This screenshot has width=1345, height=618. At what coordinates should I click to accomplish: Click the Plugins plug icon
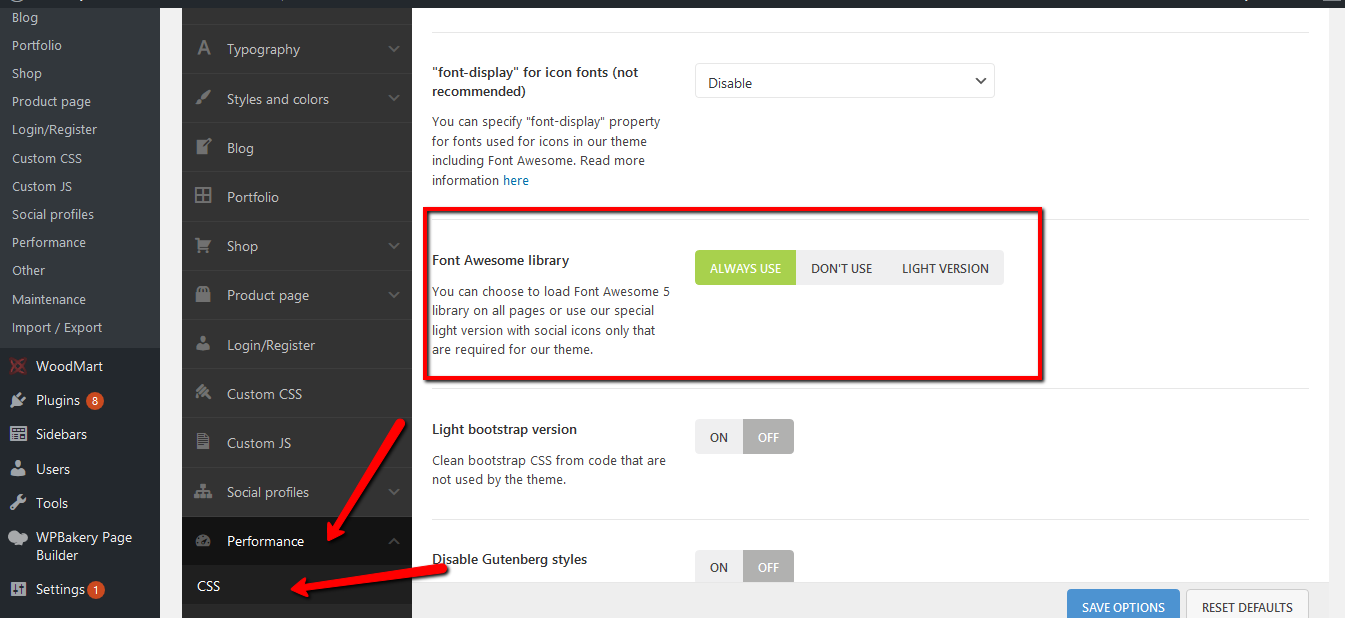coord(18,400)
